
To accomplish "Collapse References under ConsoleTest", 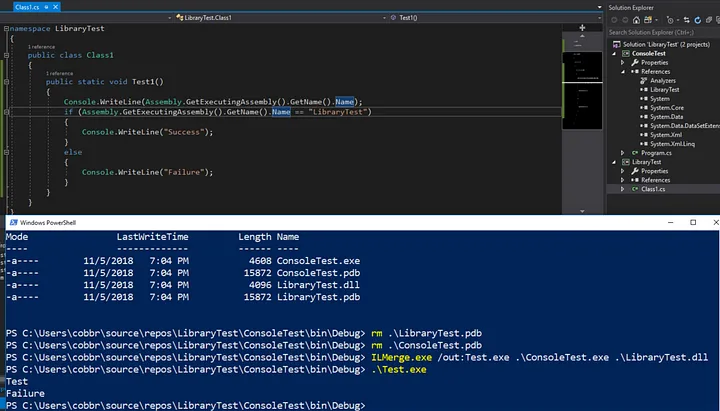I will click(x=623, y=72).
